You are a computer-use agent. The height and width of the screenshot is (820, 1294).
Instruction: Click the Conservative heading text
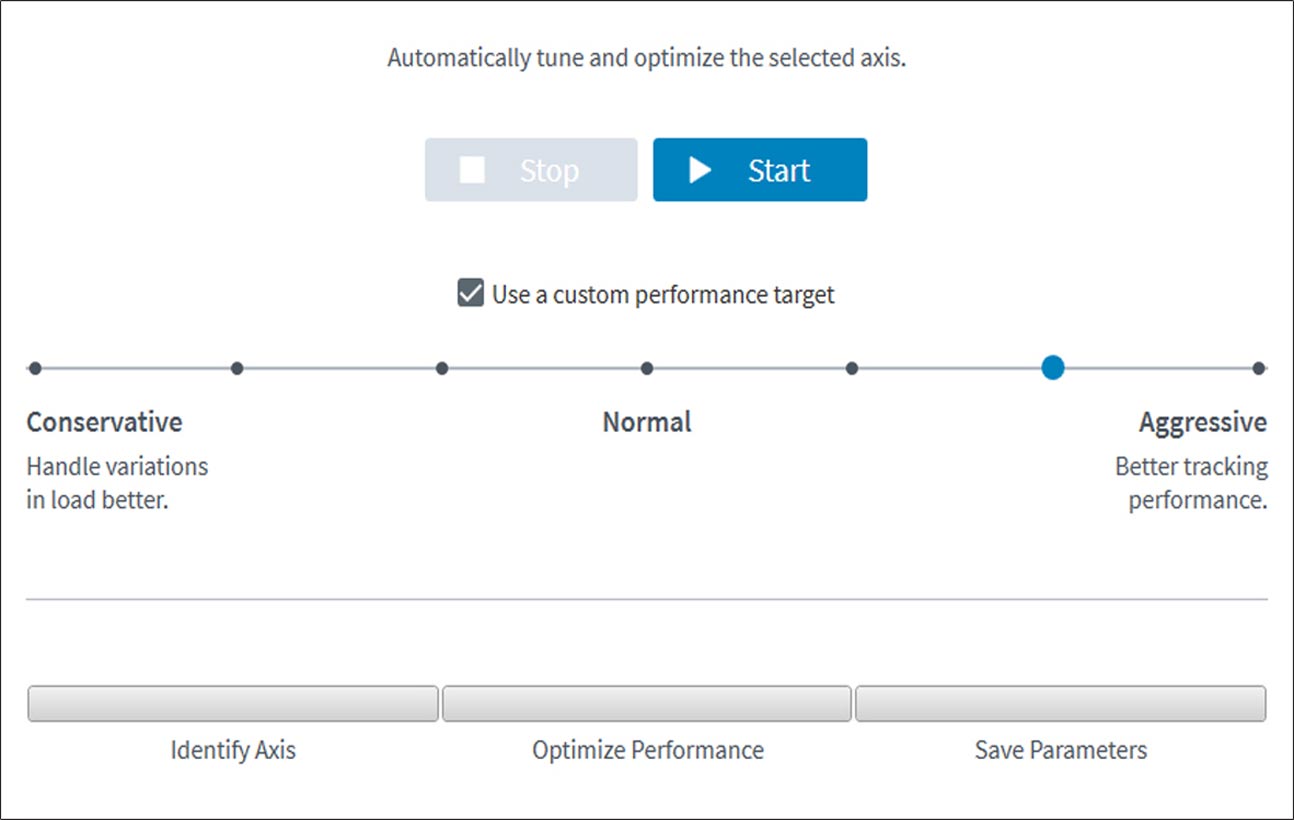coord(104,422)
